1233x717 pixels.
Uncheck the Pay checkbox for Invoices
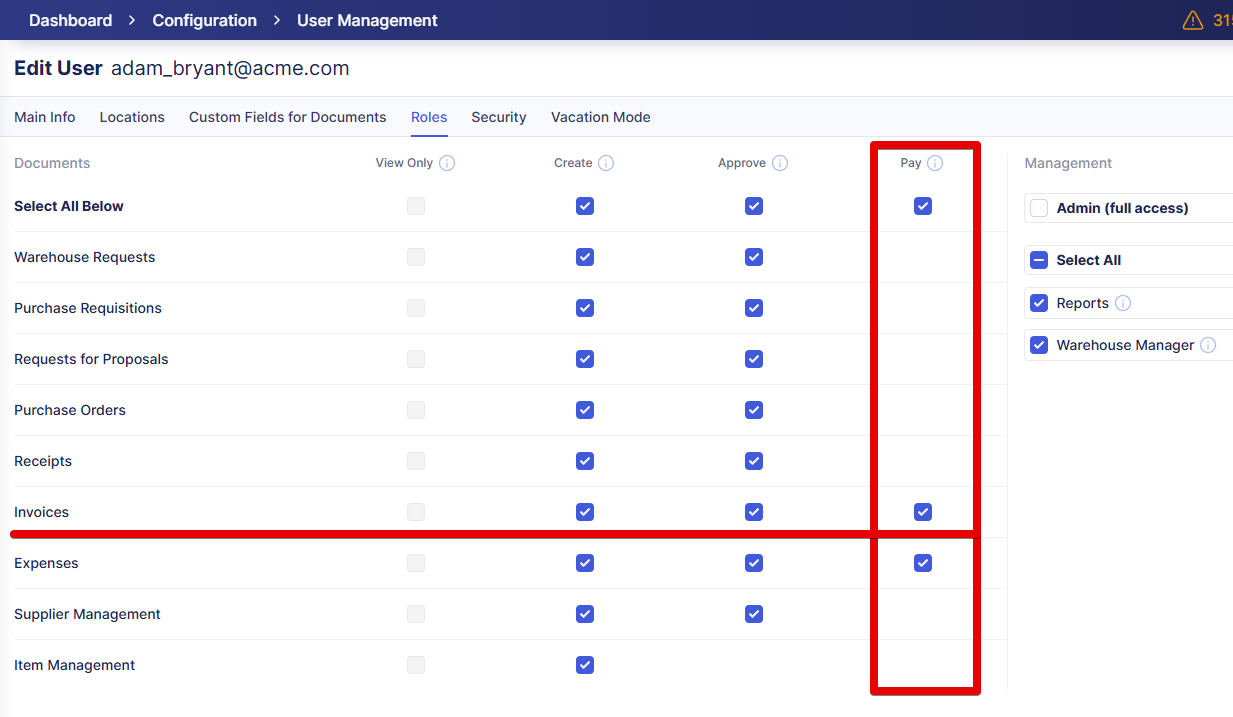923,512
